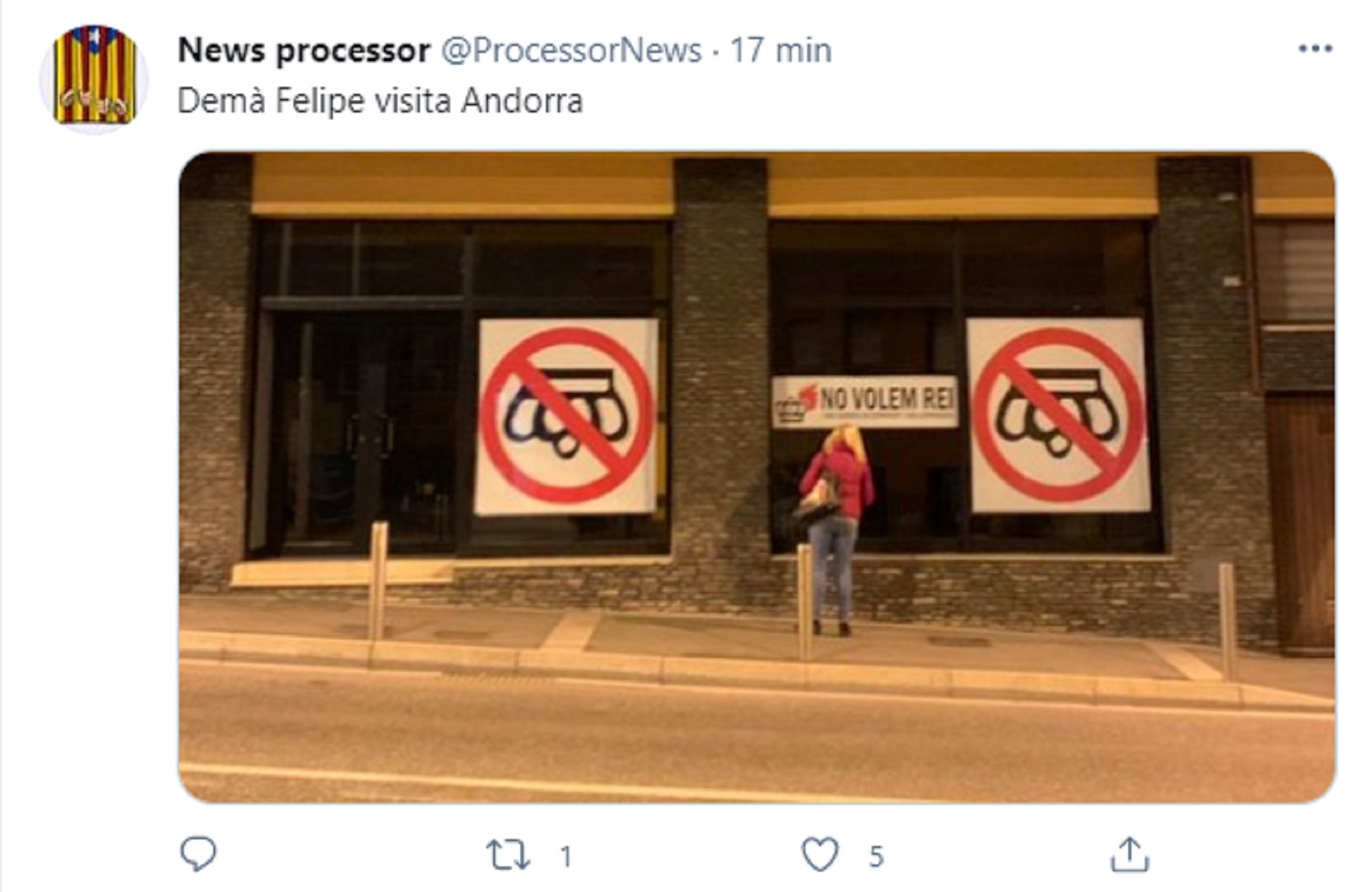Screen dimensions: 1372x892
Task: Click the NO VOLEM REI banner in photo
Action: (864, 401)
